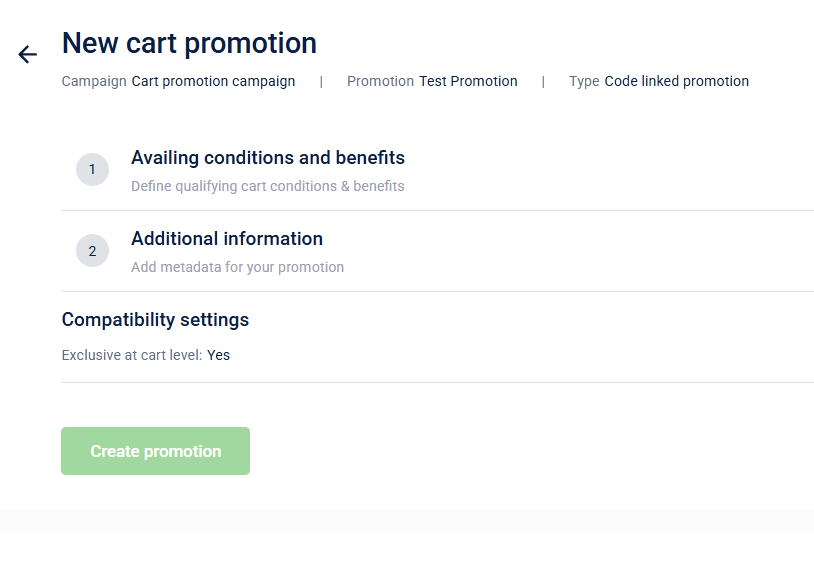Click the Exclusive at cart level label

tap(132, 355)
